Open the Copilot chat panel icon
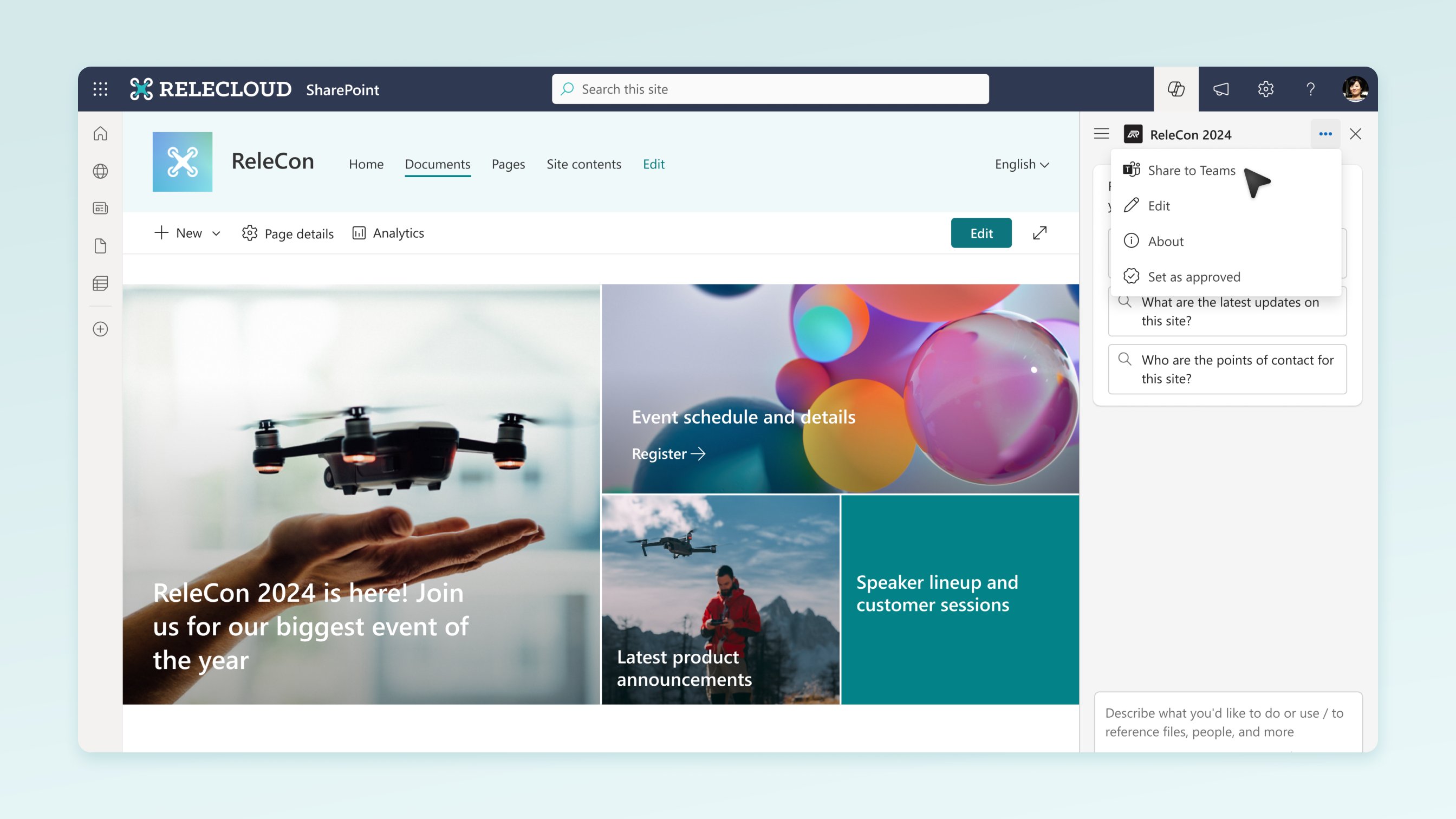 pos(1175,89)
